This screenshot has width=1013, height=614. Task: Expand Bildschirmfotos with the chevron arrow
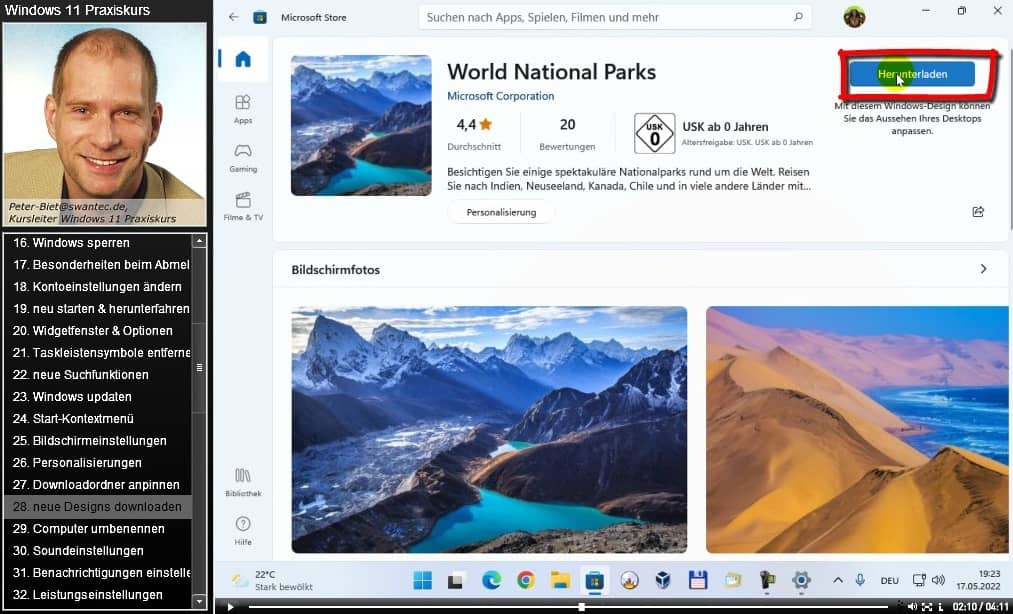(983, 269)
